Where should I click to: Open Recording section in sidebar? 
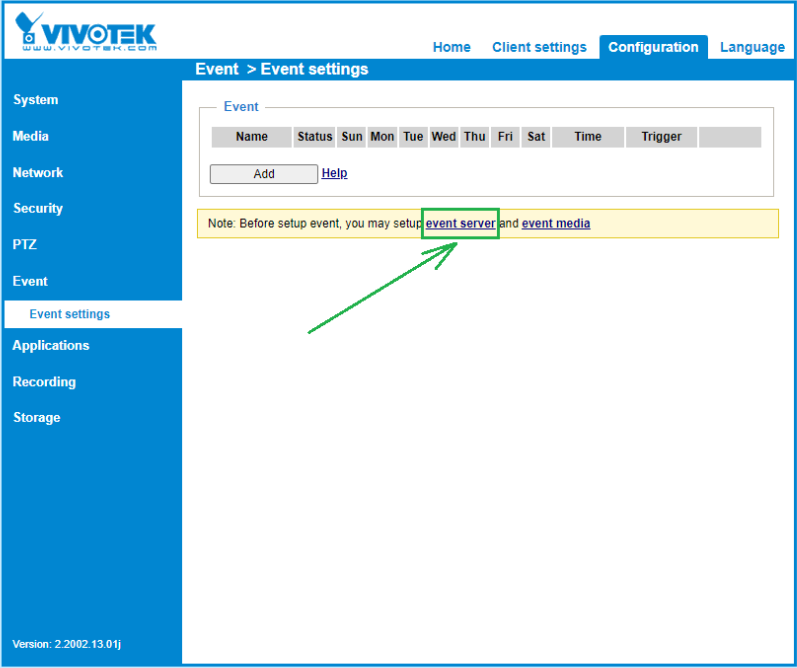click(x=44, y=382)
